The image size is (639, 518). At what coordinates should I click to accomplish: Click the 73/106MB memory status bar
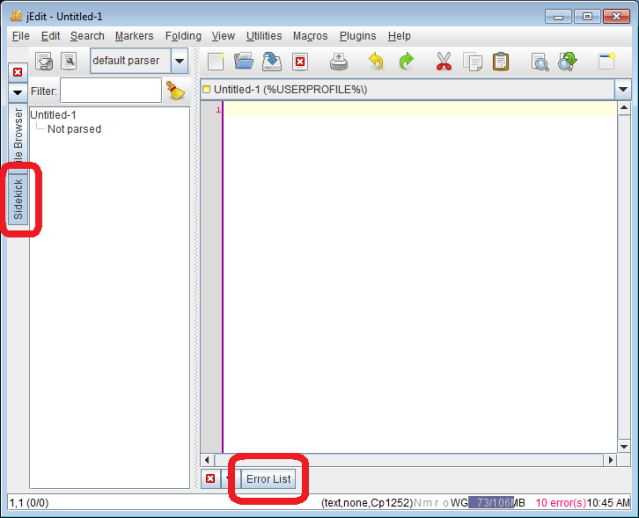496,503
